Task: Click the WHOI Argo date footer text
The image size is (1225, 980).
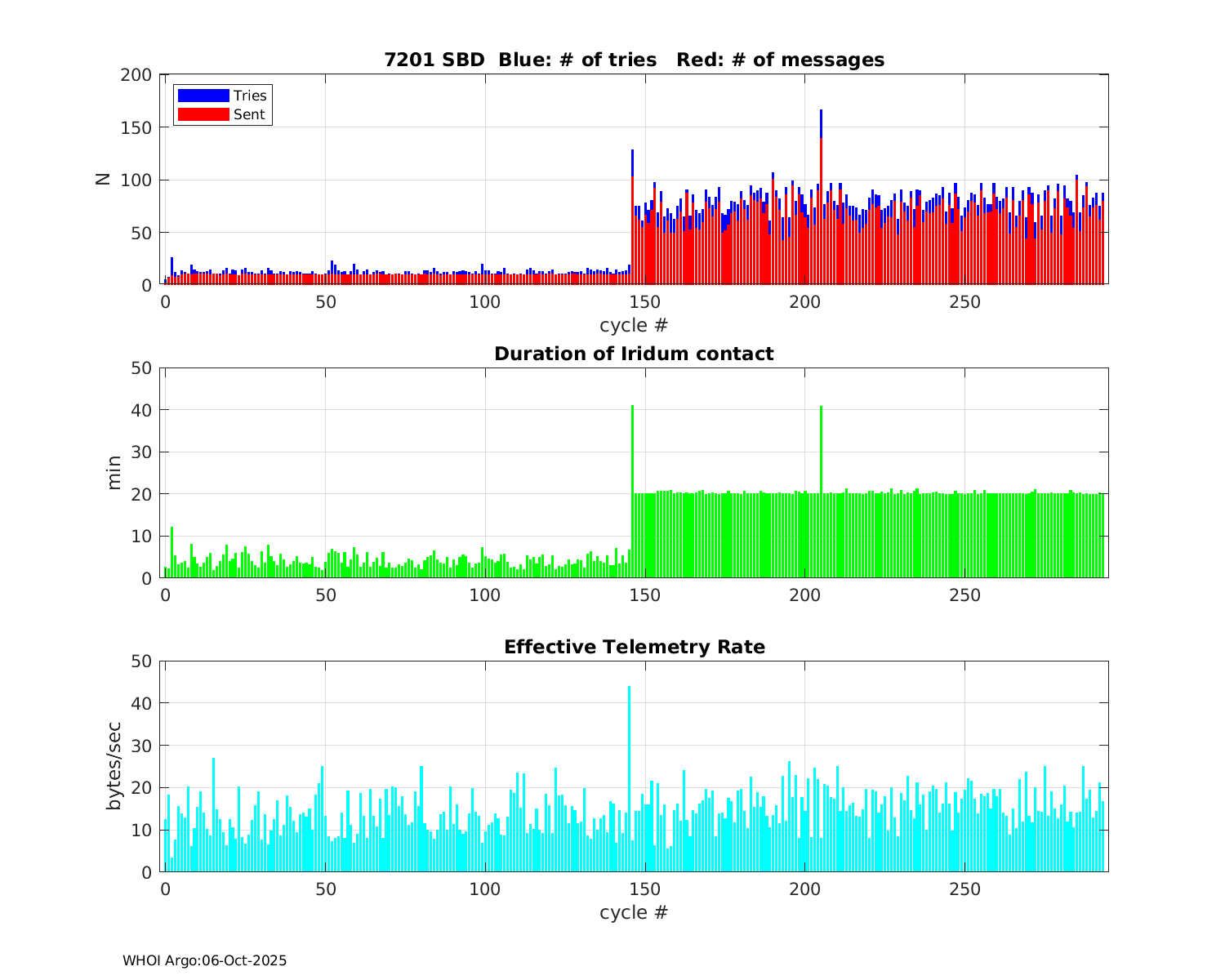Action: pyautogui.click(x=204, y=960)
